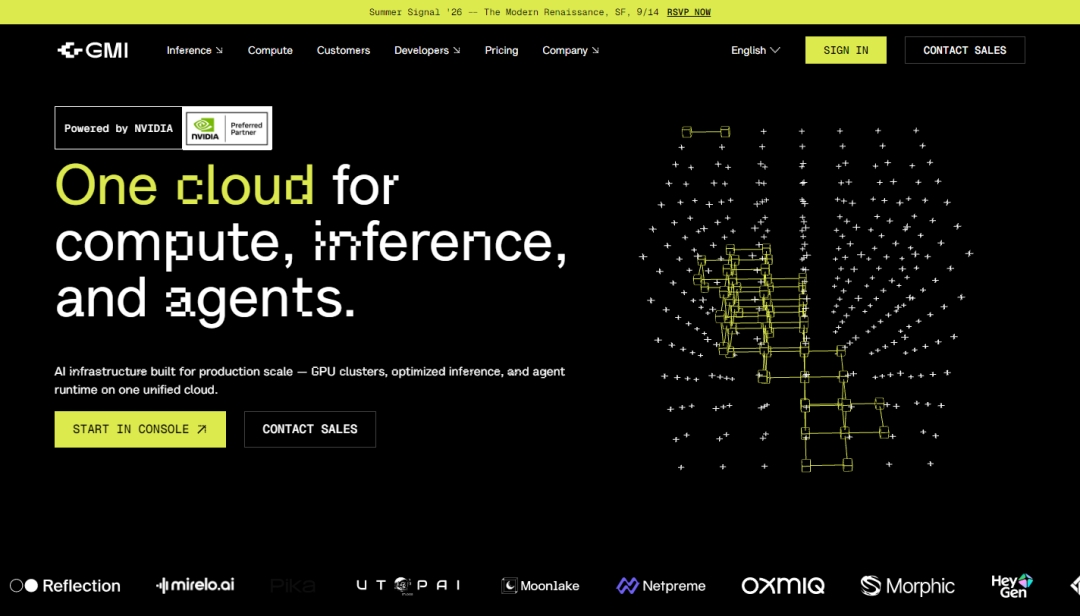Click the AI infrastructure description paragraph
Viewport: 1080px width, 616px height.
[310, 380]
